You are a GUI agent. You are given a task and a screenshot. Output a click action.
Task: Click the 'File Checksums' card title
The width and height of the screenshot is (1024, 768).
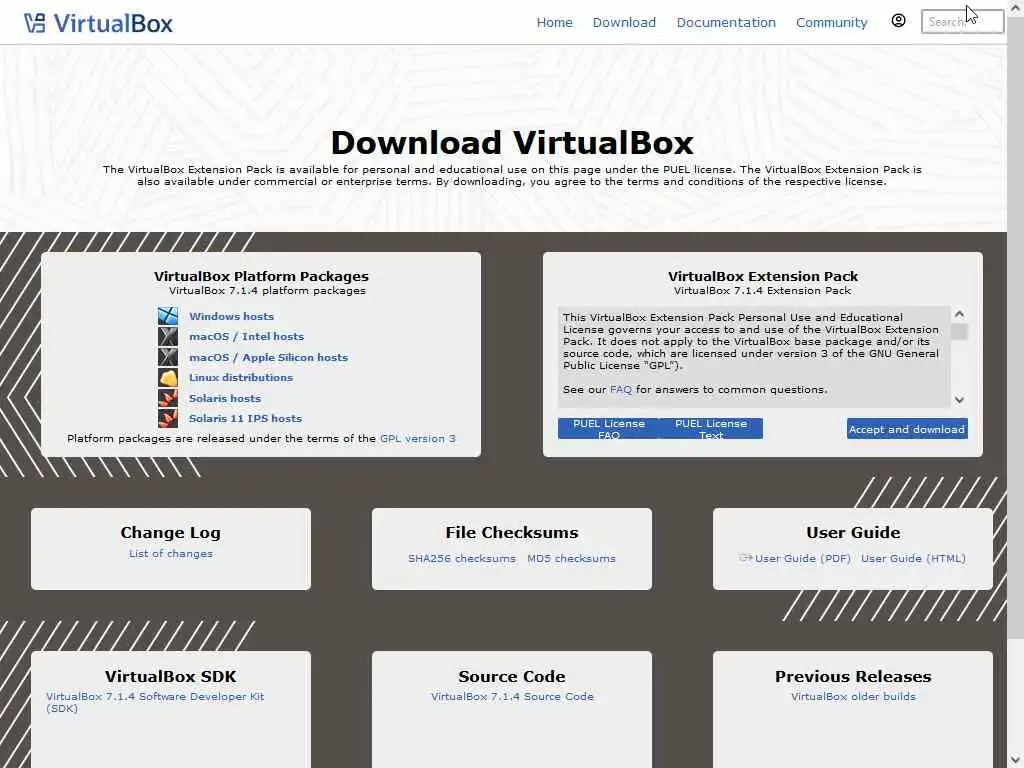click(512, 532)
